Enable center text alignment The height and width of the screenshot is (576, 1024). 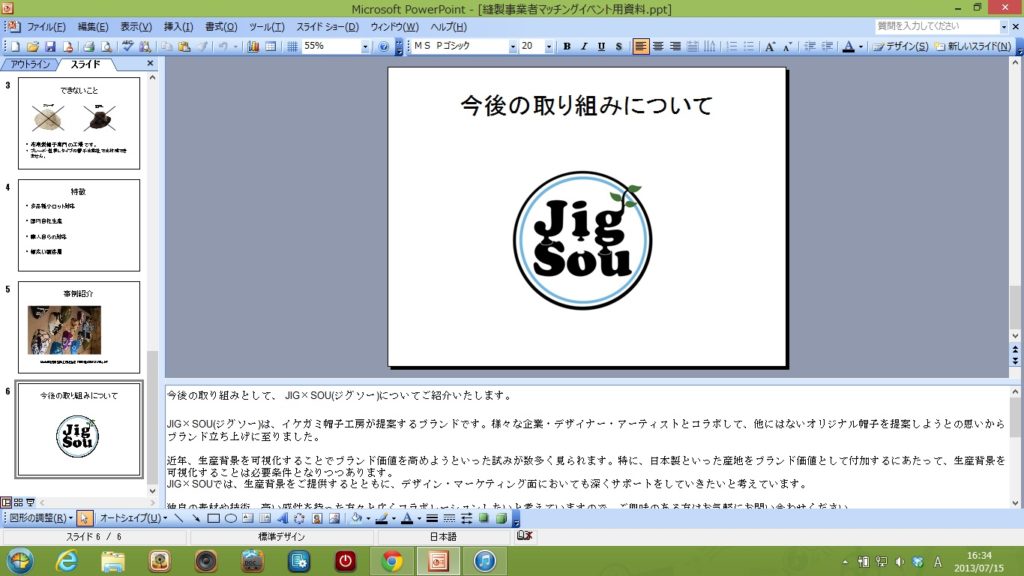658,47
